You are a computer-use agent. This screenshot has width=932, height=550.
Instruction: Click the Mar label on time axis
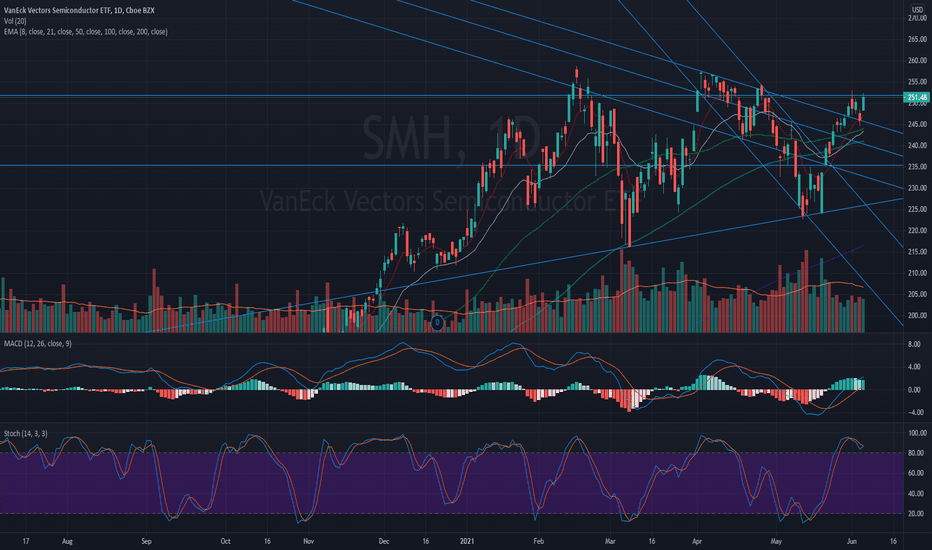[610, 542]
